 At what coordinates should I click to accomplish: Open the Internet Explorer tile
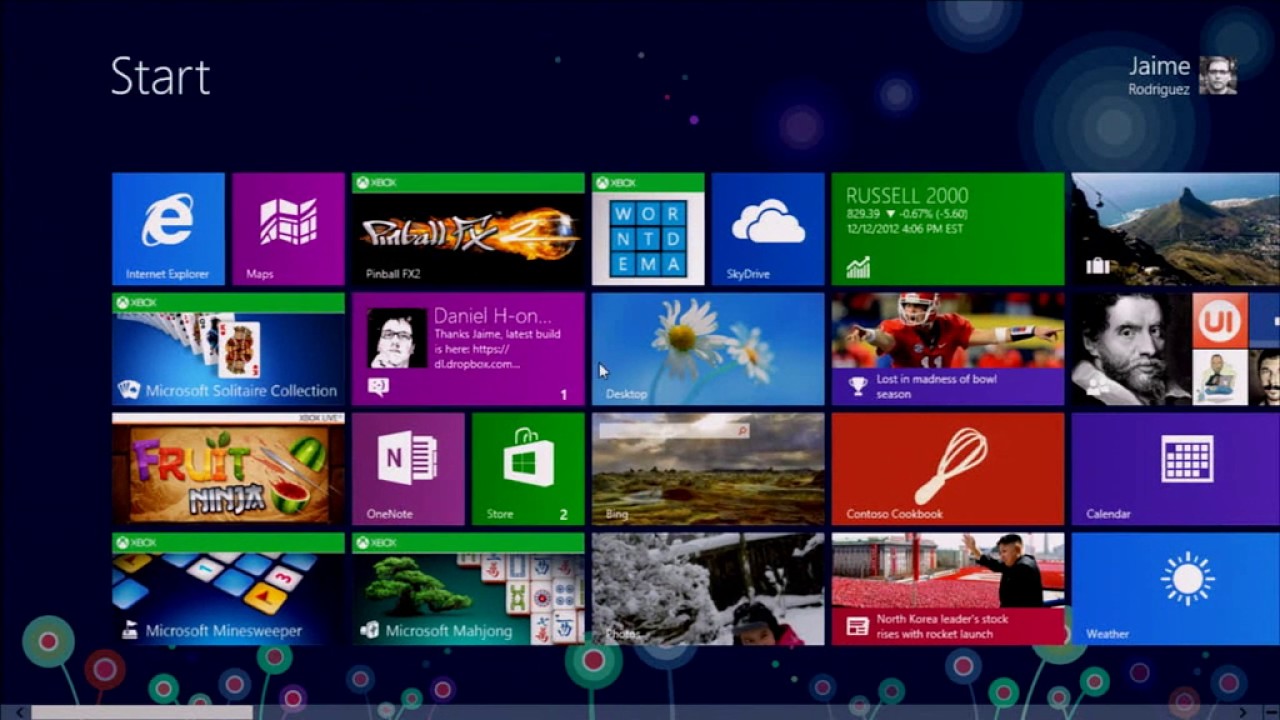pyautogui.click(x=168, y=229)
